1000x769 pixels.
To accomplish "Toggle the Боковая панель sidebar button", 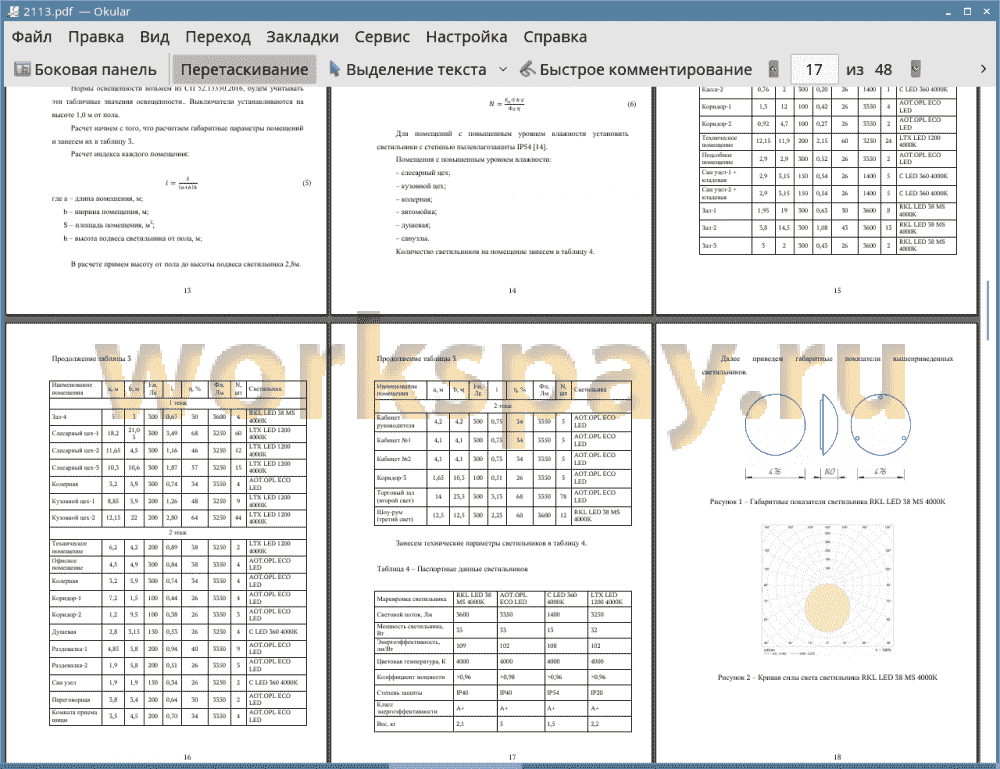I will (x=85, y=69).
